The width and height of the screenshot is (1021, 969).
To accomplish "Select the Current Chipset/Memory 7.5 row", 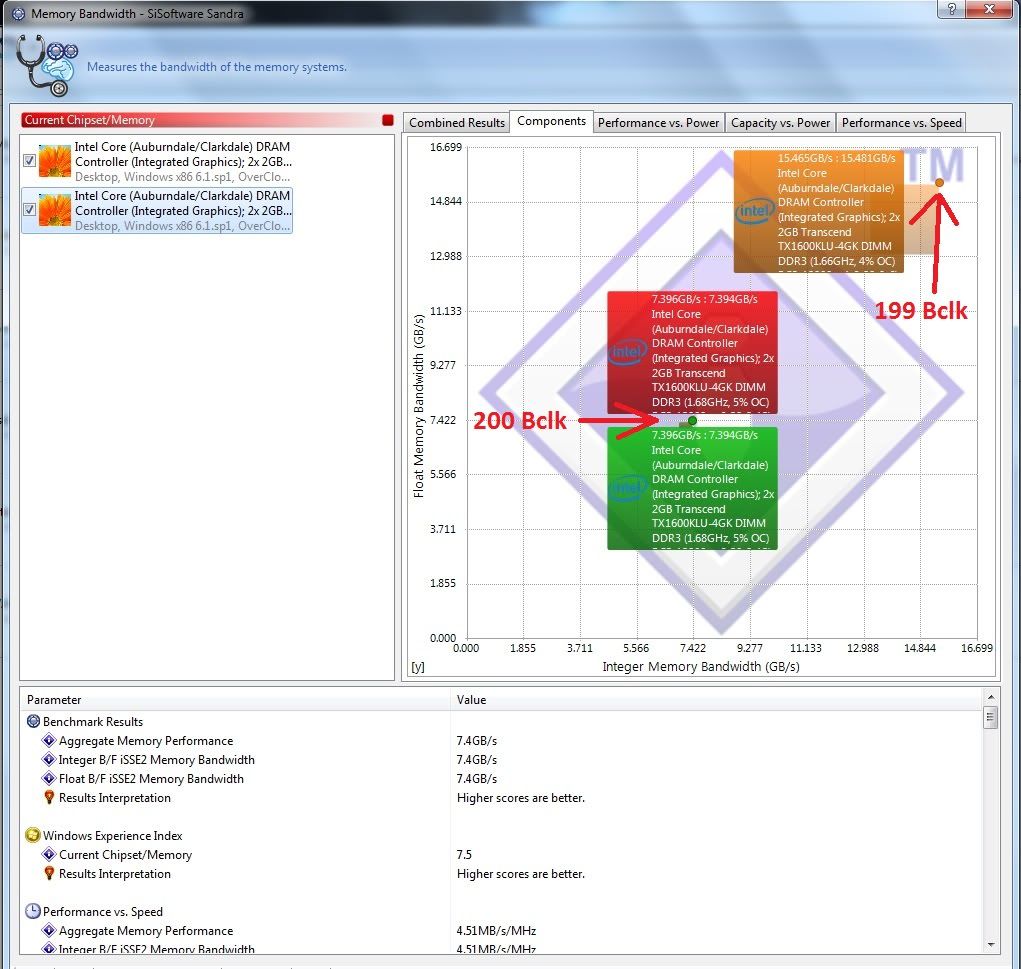I will point(501,854).
